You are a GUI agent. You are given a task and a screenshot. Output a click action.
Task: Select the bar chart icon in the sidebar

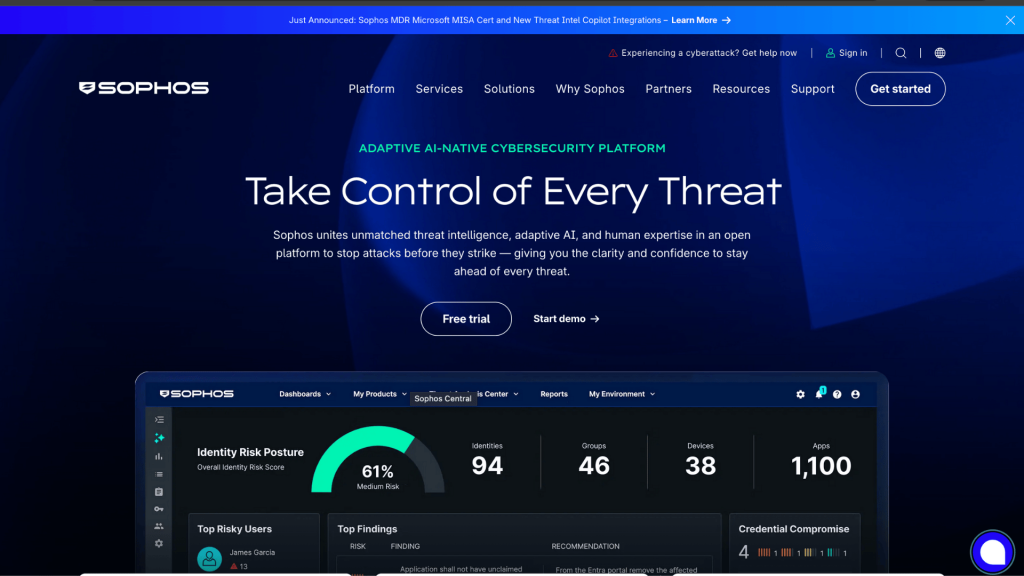158,455
